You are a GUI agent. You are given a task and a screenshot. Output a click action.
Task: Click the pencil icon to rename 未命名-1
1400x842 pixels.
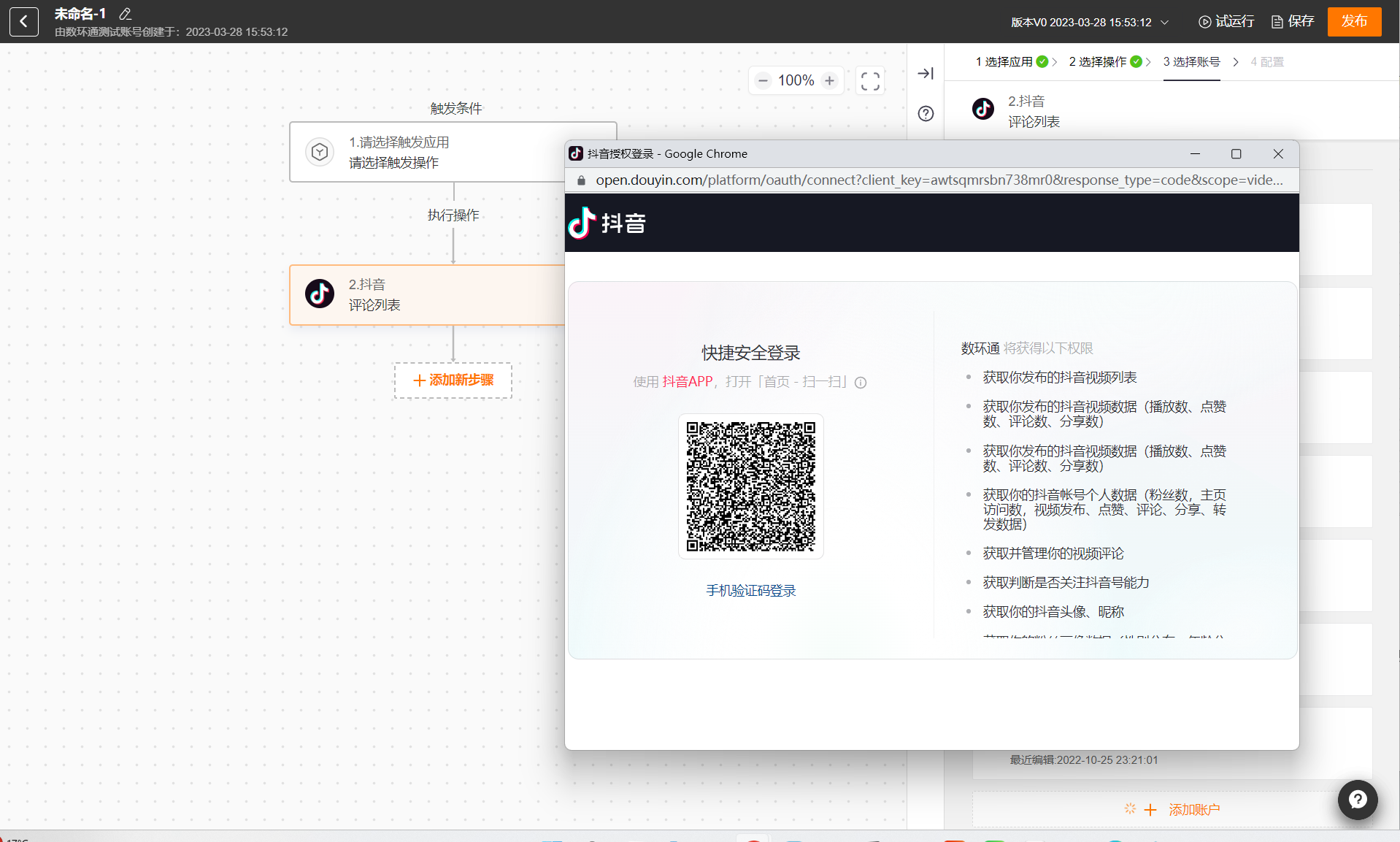click(125, 14)
